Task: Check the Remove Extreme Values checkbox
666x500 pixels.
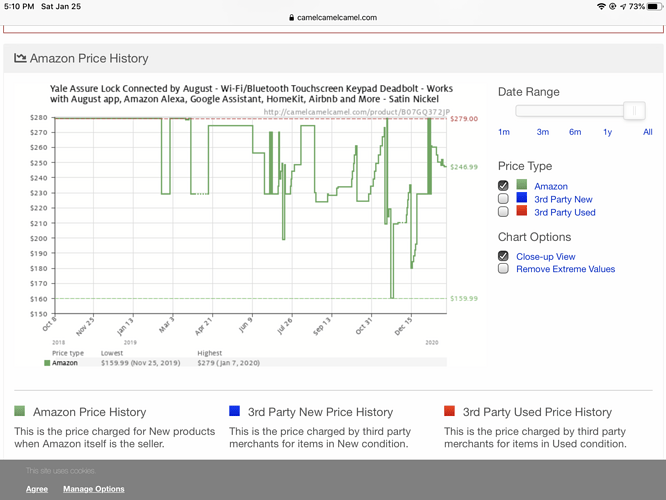Action: click(503, 268)
